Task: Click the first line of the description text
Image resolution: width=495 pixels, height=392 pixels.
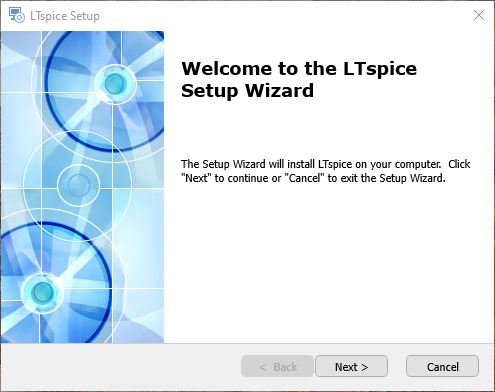Action: [x=325, y=164]
